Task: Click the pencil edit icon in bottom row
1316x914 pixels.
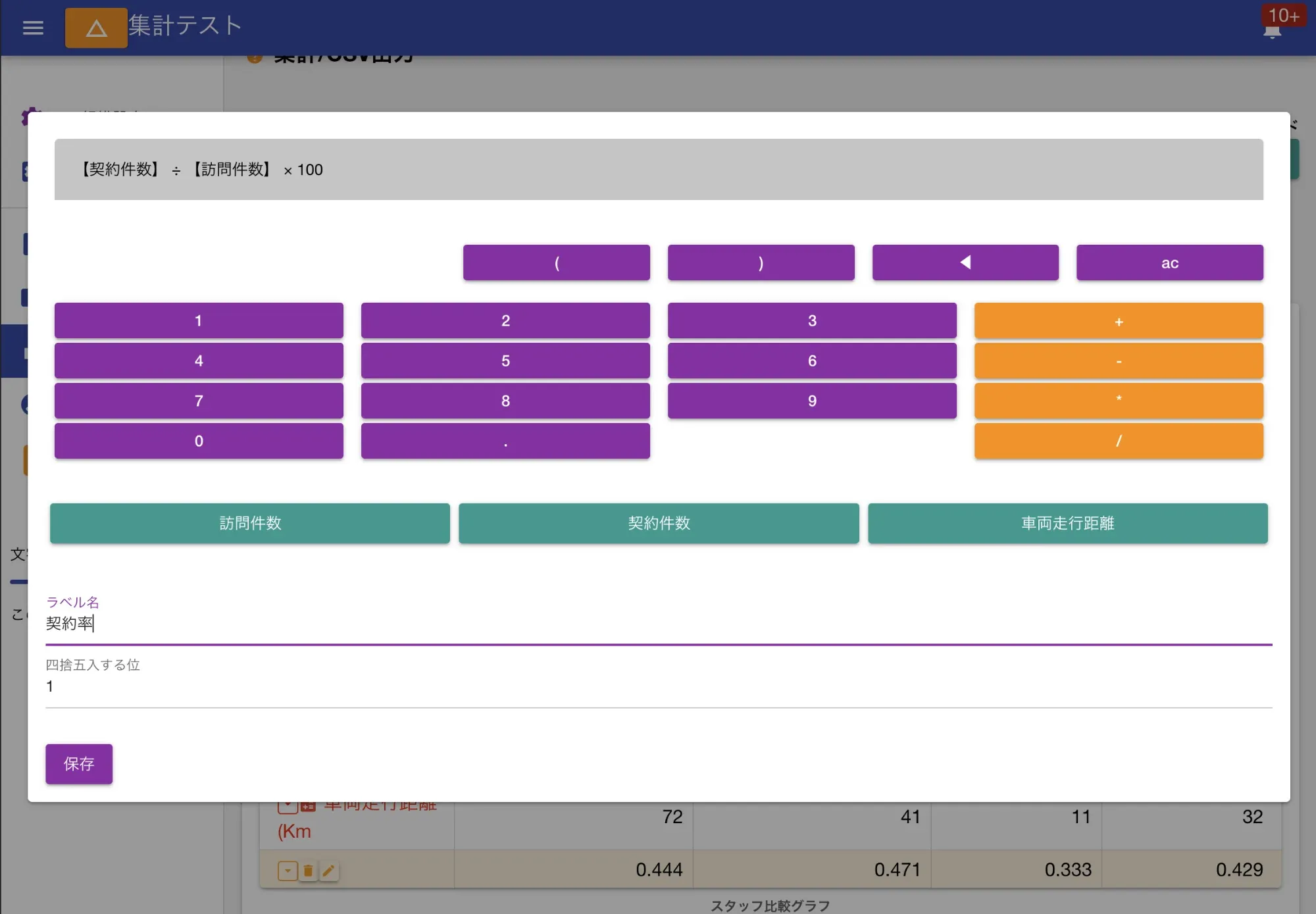Action: (x=328, y=871)
